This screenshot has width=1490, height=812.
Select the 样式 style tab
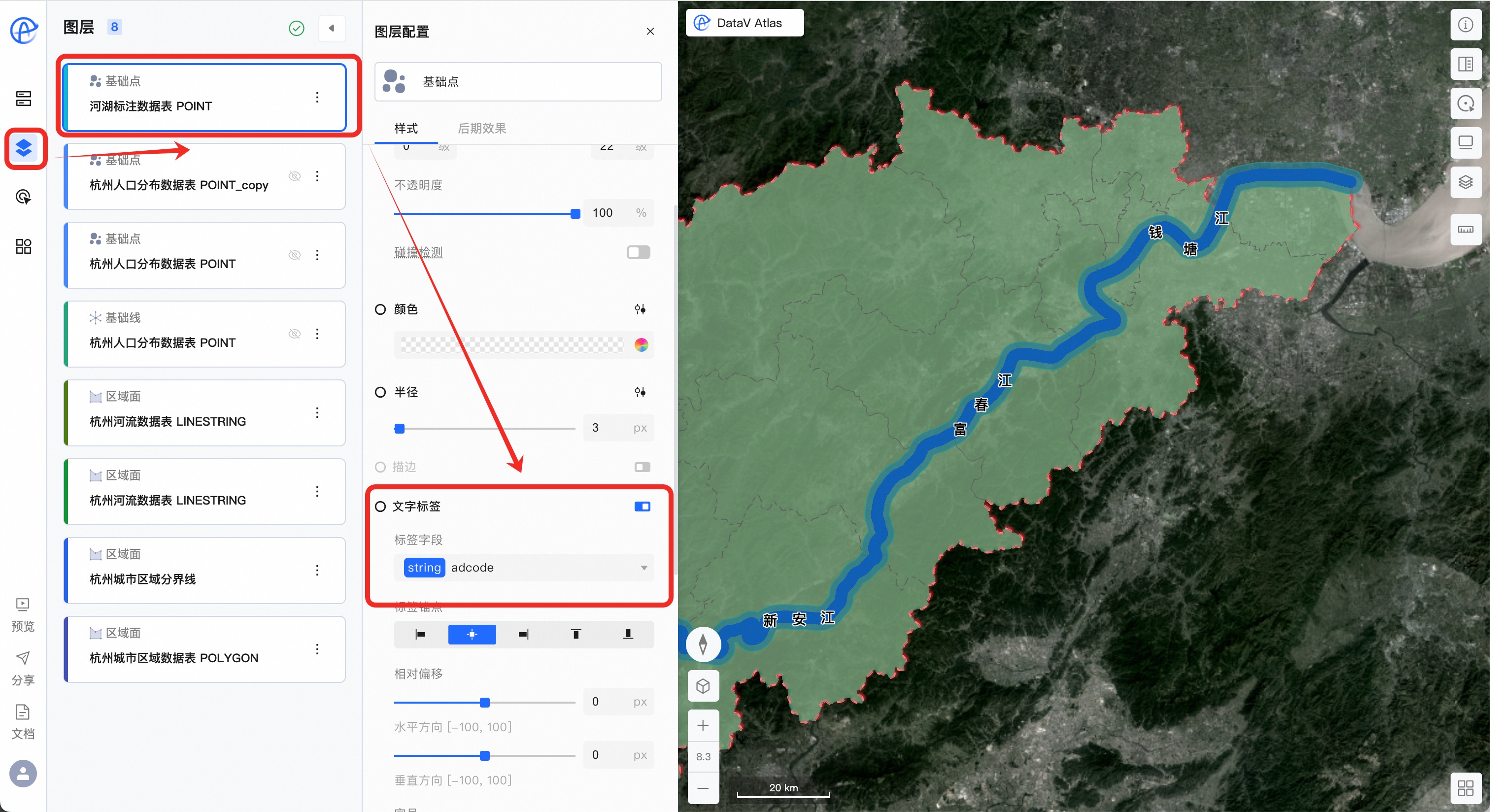[x=406, y=129]
